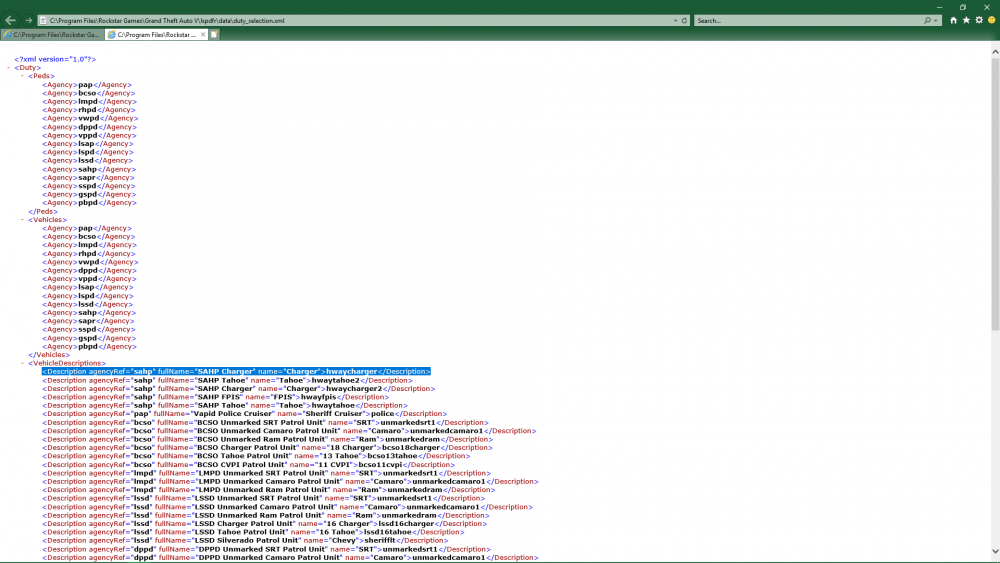The height and width of the screenshot is (563, 1000).
Task: Open the Favorites star icon
Action: [966, 20]
